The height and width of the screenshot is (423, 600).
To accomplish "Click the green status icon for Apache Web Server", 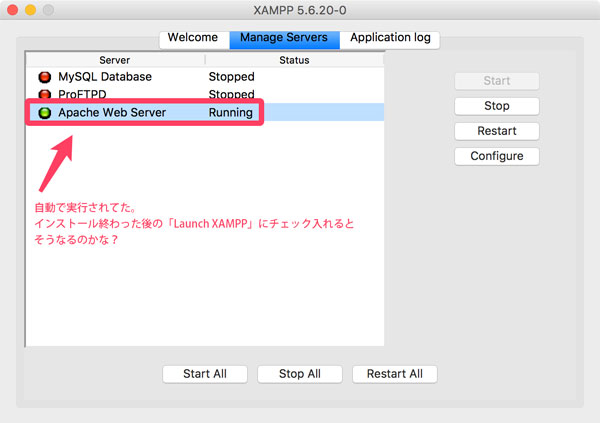I will (45, 113).
